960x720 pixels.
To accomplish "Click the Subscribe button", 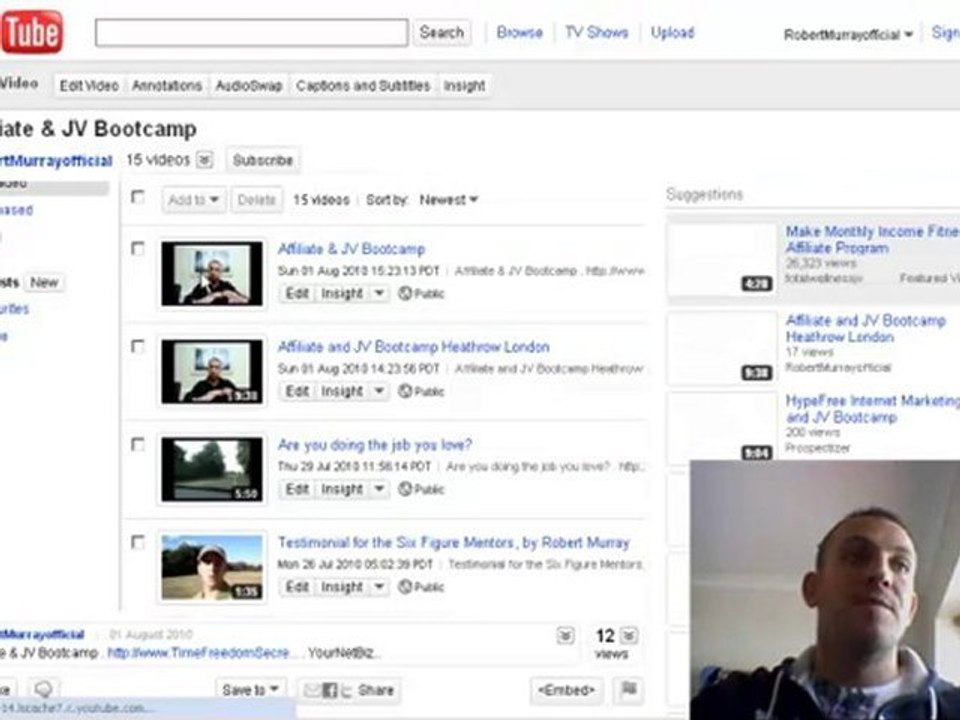I will [263, 160].
